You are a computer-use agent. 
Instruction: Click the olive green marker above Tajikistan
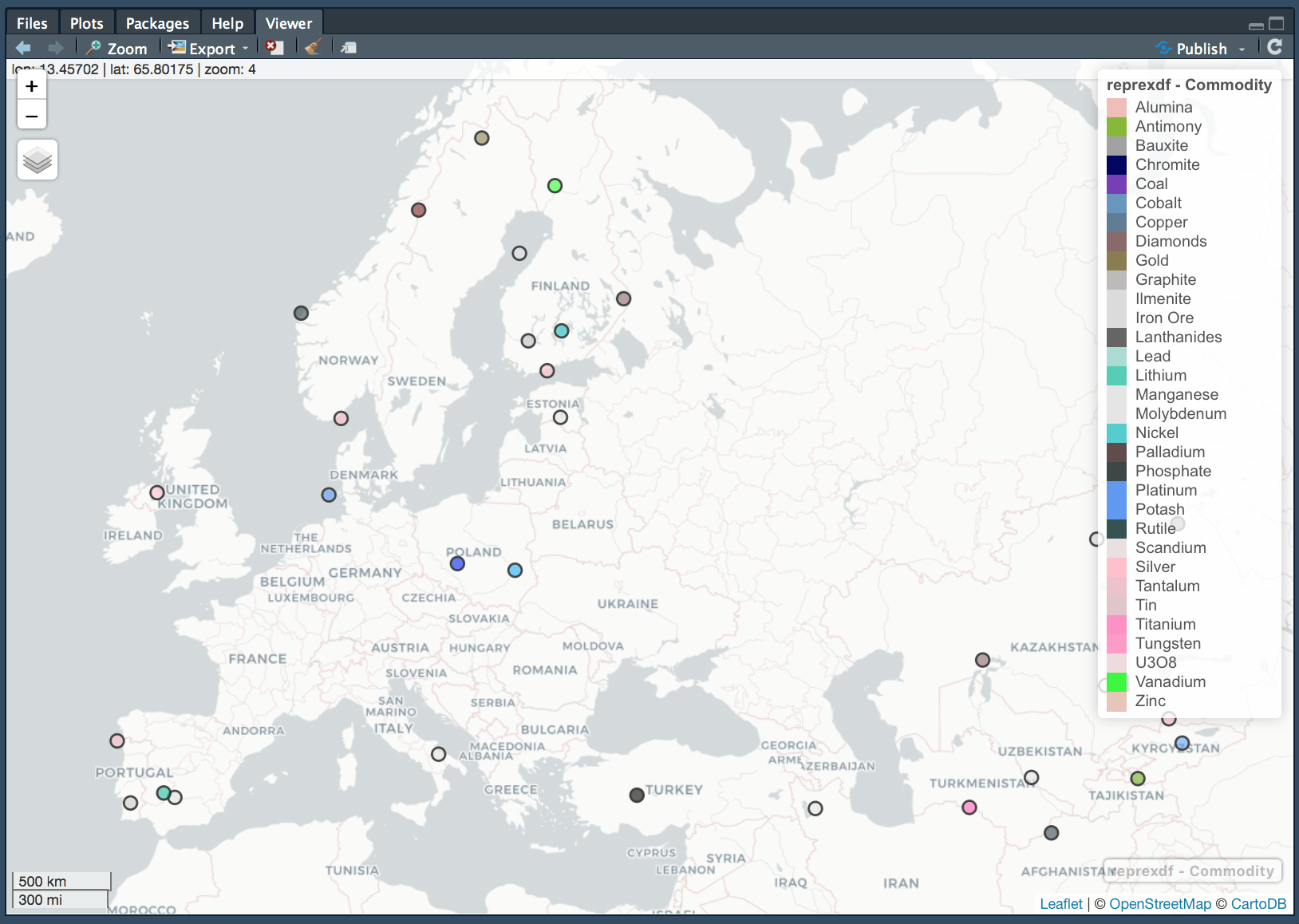click(1138, 778)
